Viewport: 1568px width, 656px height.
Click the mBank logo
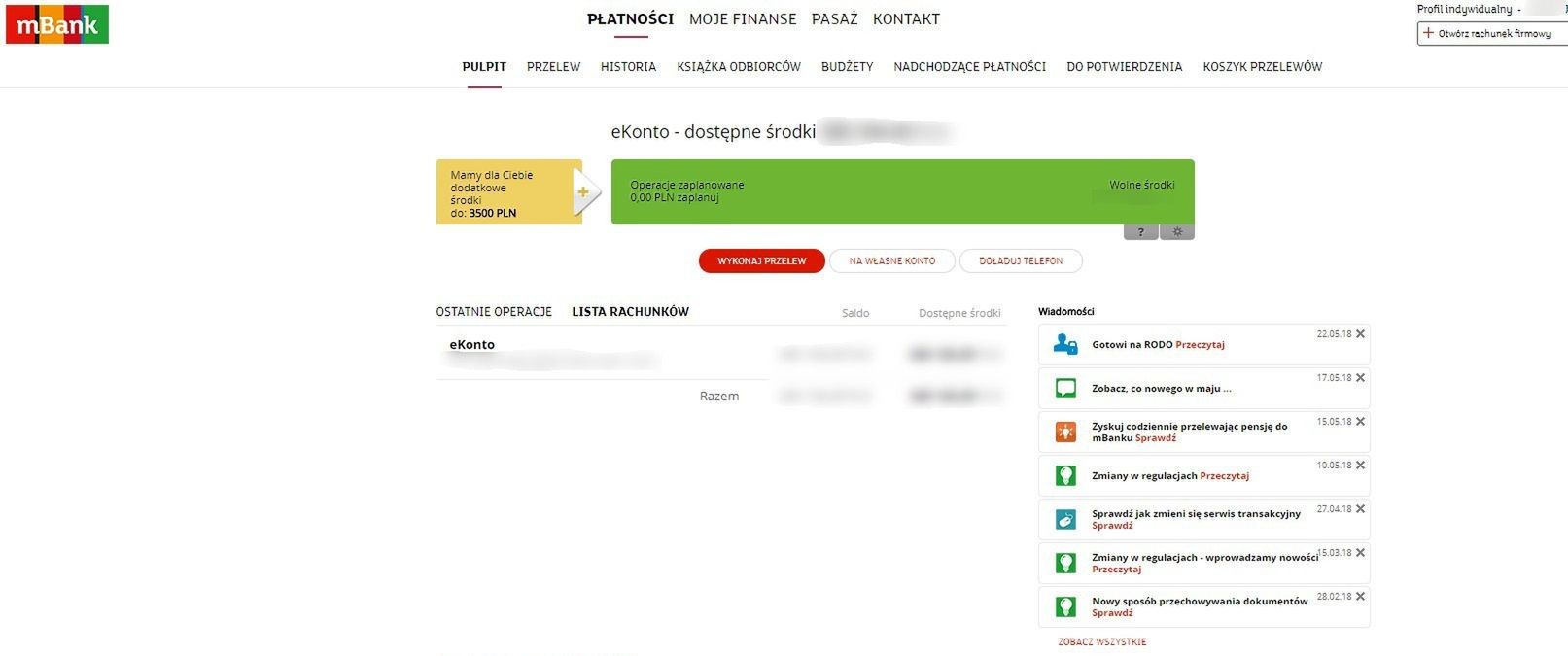point(57,24)
